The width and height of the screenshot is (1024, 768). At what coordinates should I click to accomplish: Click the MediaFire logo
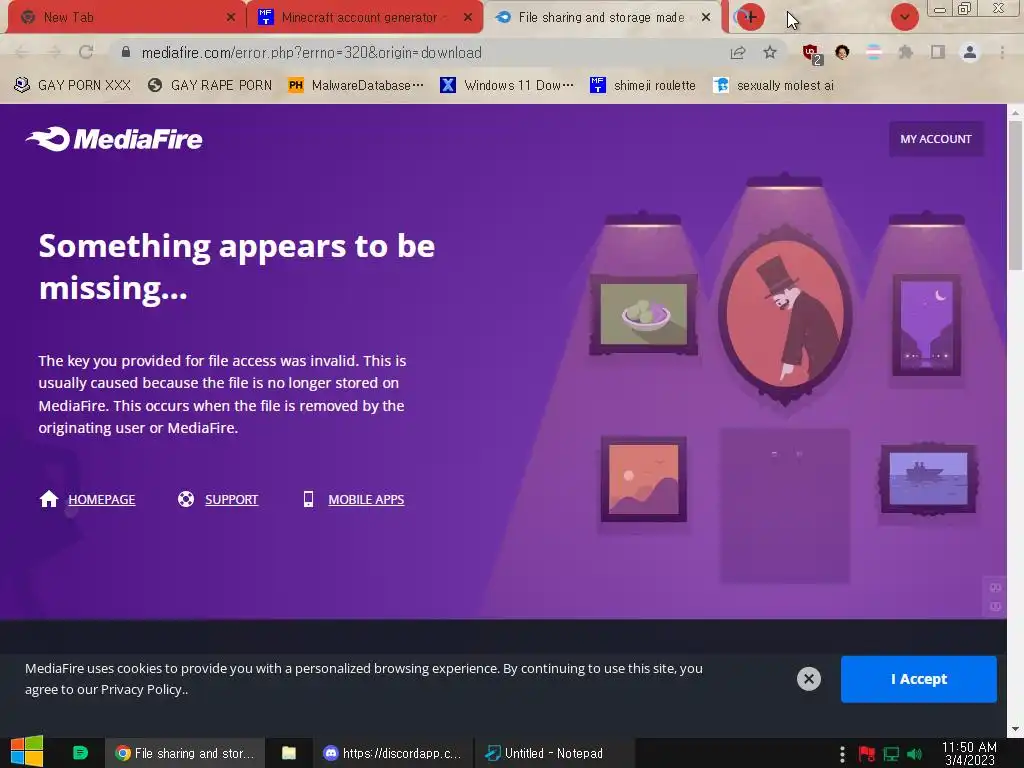114,139
